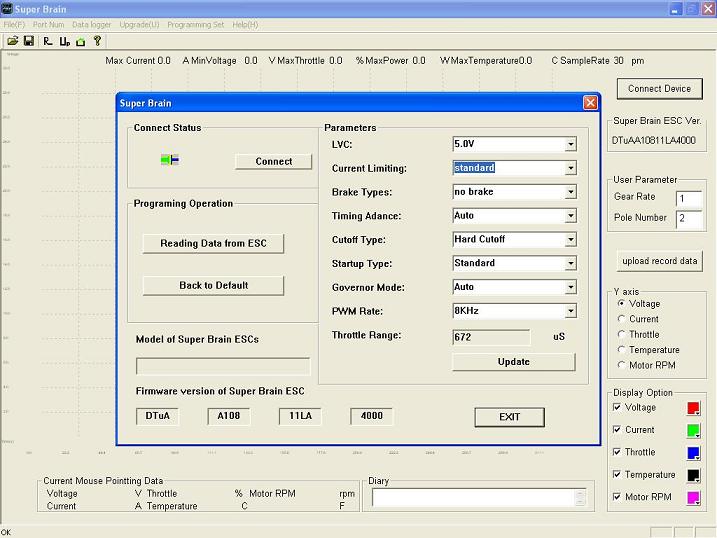The height and width of the screenshot is (538, 717).
Task: Click the SampleRate value 30
Action: [618, 60]
